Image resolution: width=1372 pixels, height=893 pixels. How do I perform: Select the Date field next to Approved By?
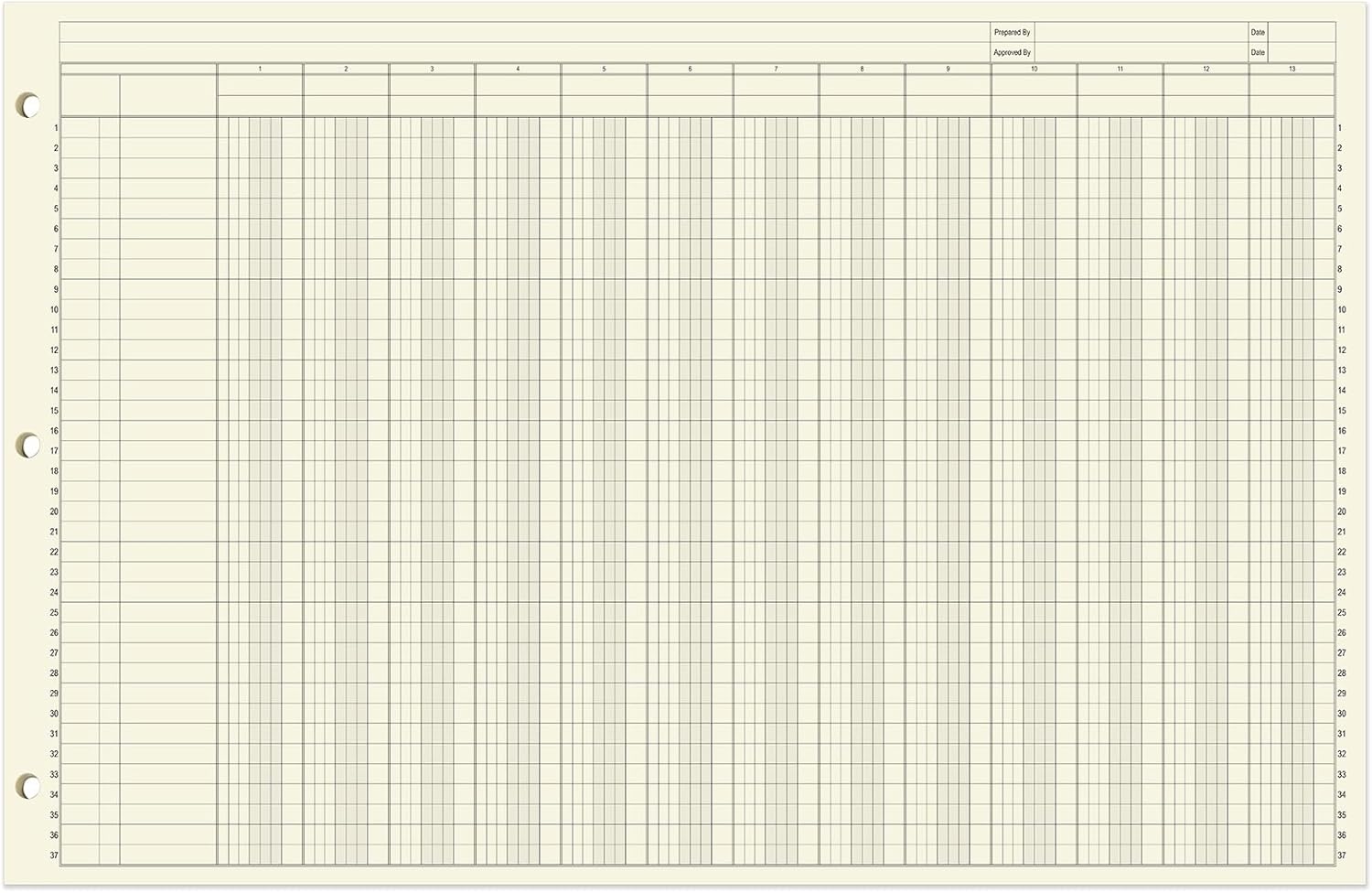pyautogui.click(x=1302, y=52)
